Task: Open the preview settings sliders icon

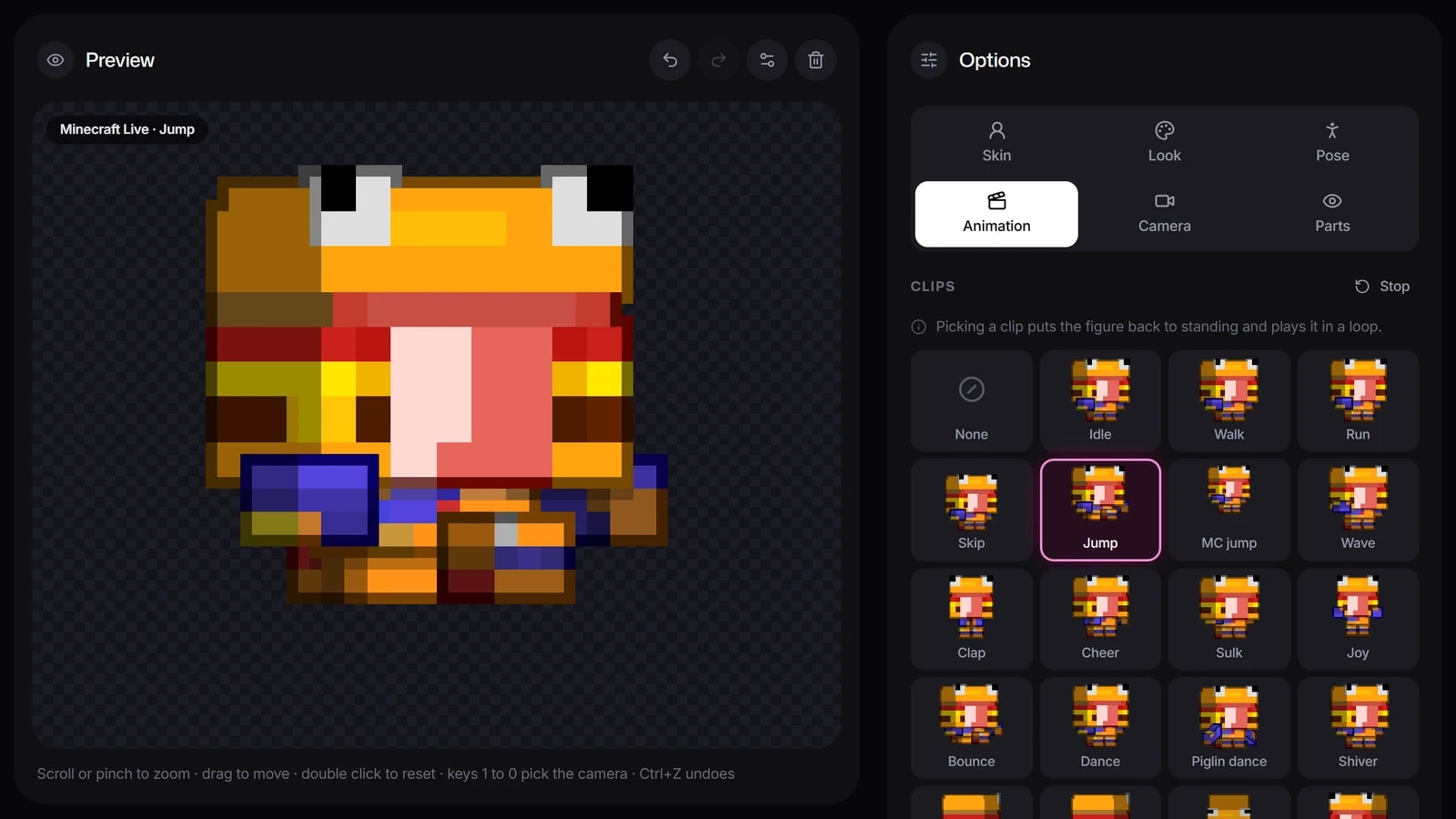Action: (767, 60)
